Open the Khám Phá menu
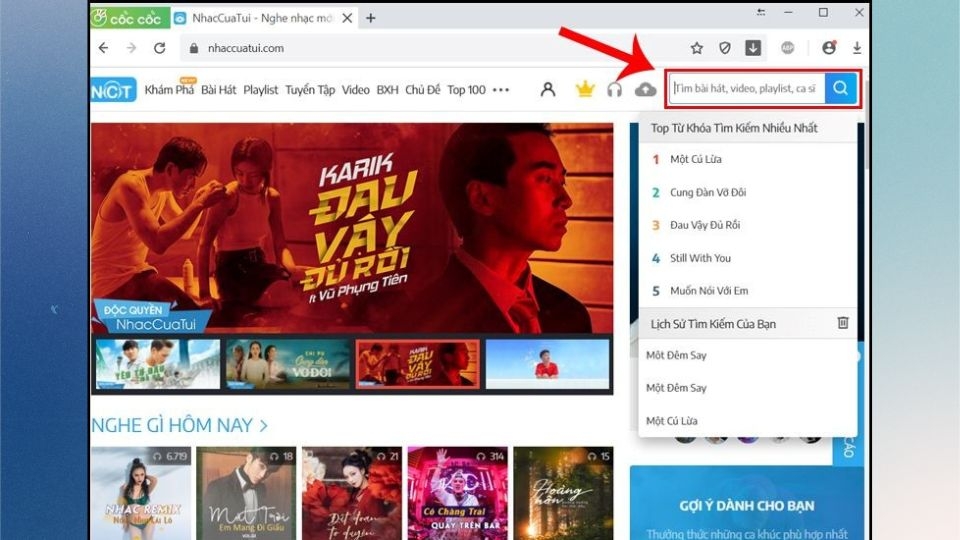 tap(169, 90)
